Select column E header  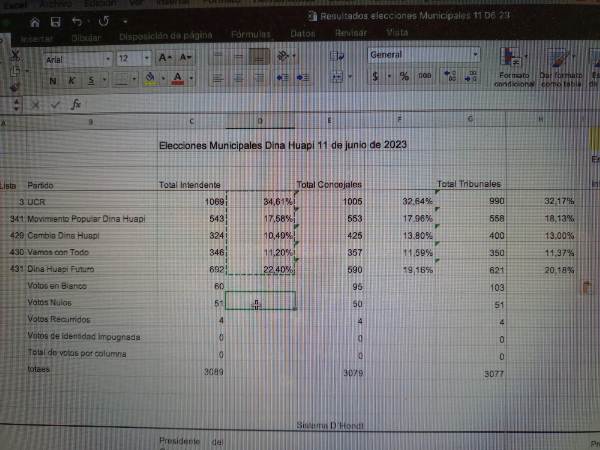pos(329,120)
